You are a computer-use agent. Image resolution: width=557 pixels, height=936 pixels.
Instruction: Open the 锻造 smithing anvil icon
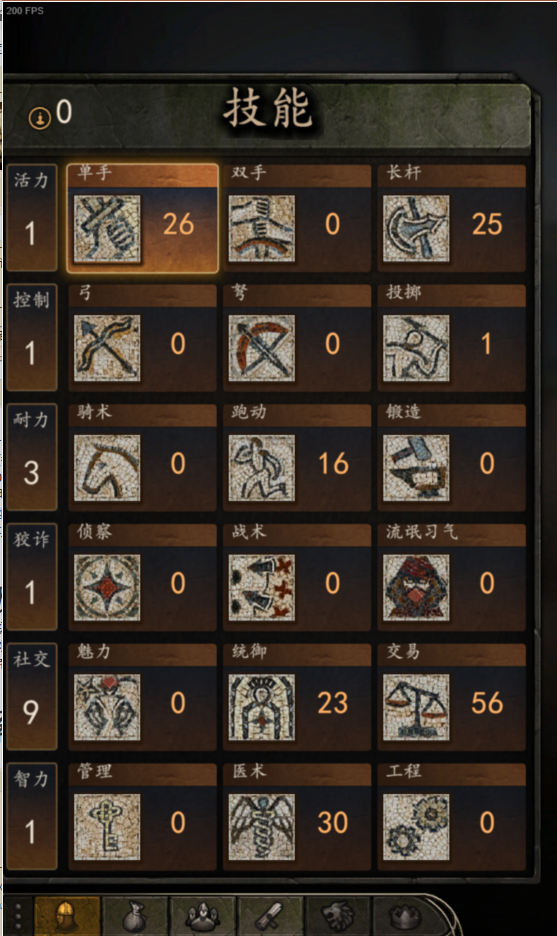[416, 468]
